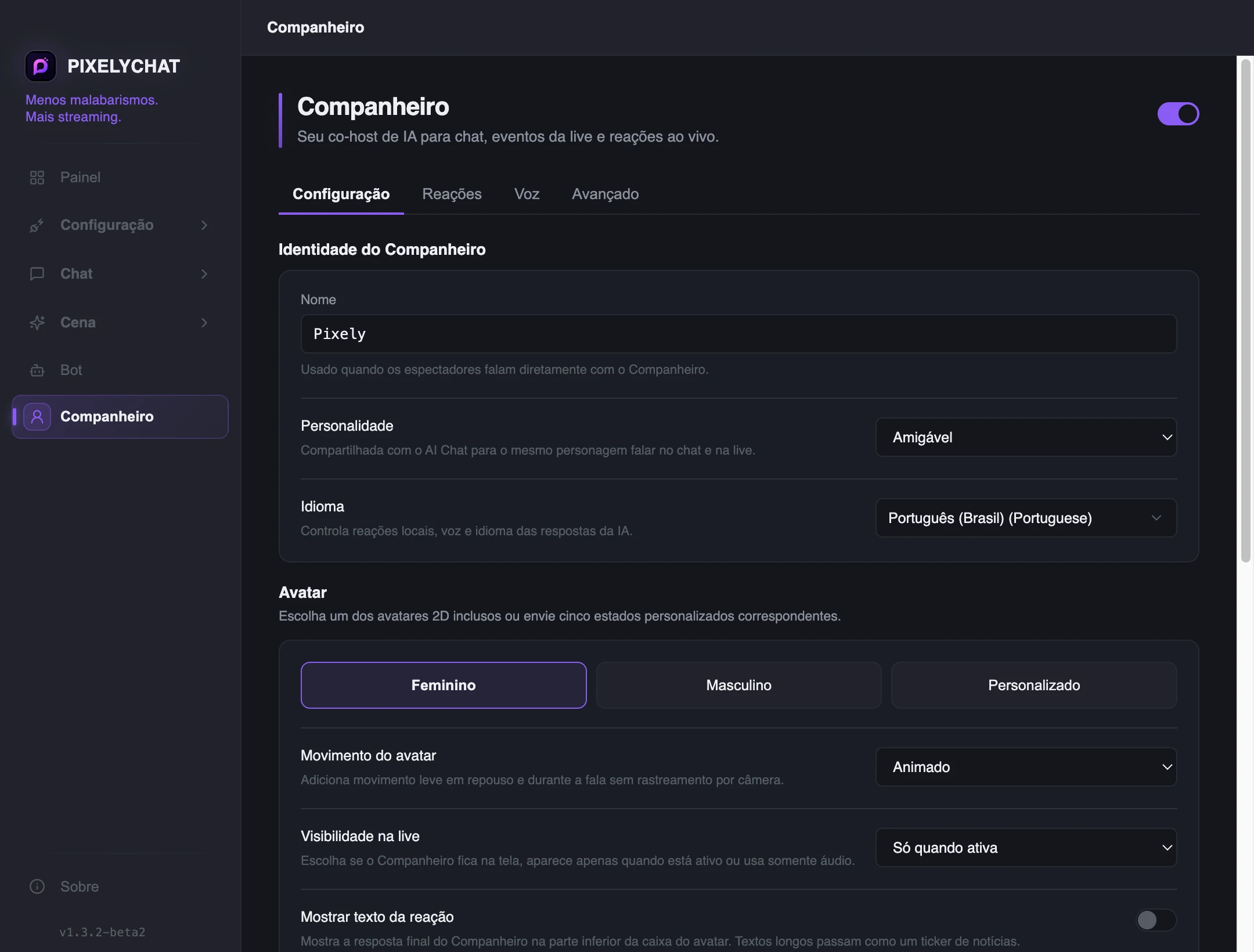Viewport: 1254px width, 952px height.
Task: Click the Idioma label
Action: (x=322, y=507)
